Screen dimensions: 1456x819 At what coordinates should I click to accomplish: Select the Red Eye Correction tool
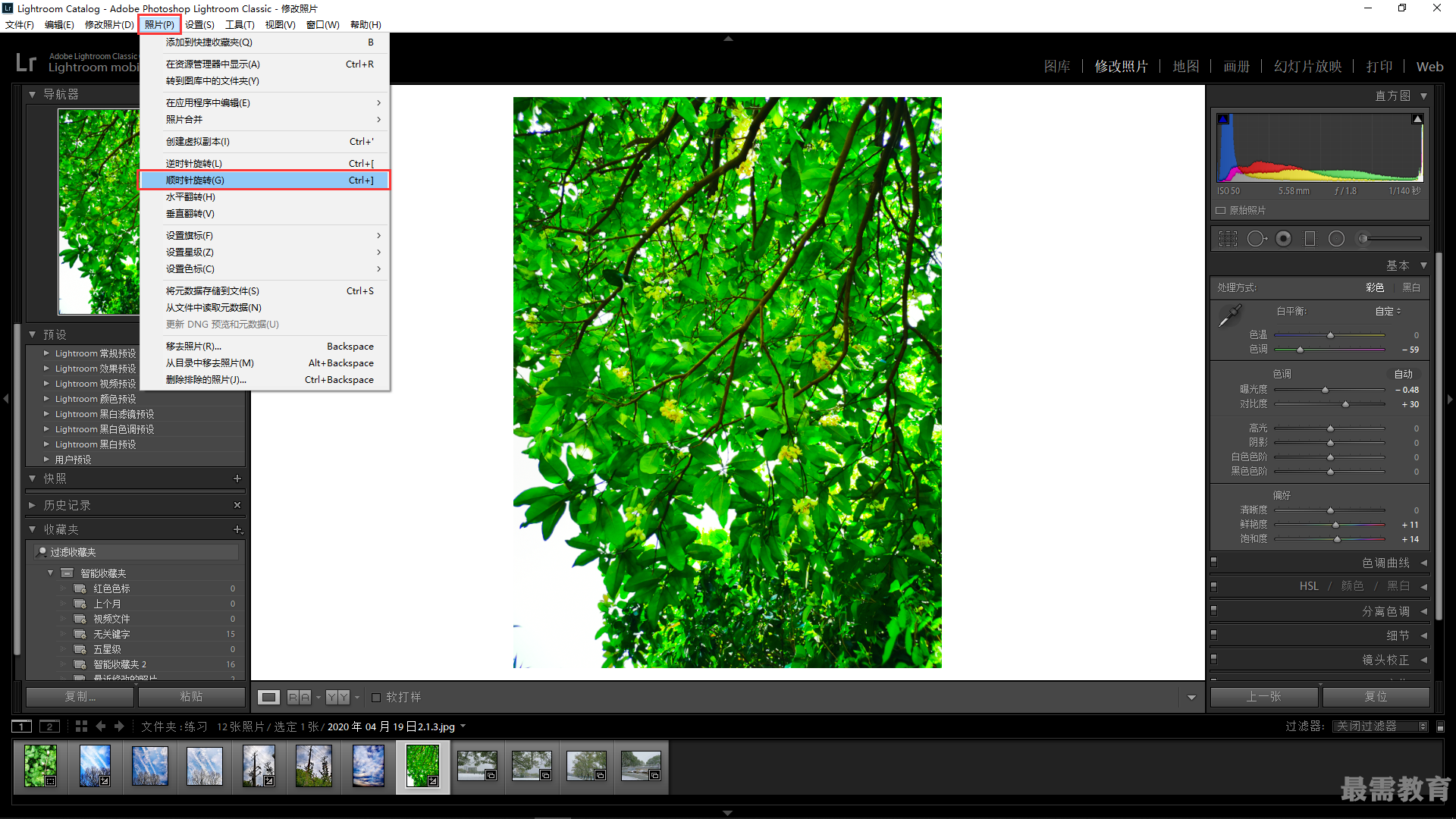pos(1284,239)
